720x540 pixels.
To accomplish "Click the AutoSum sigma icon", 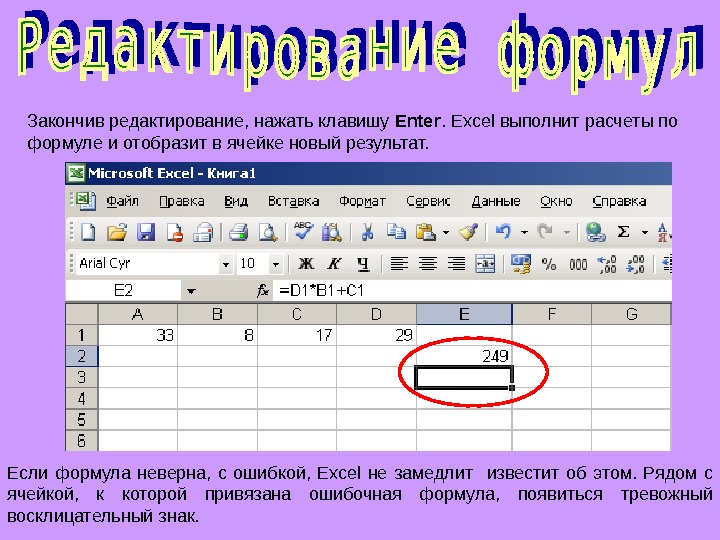I will [623, 232].
